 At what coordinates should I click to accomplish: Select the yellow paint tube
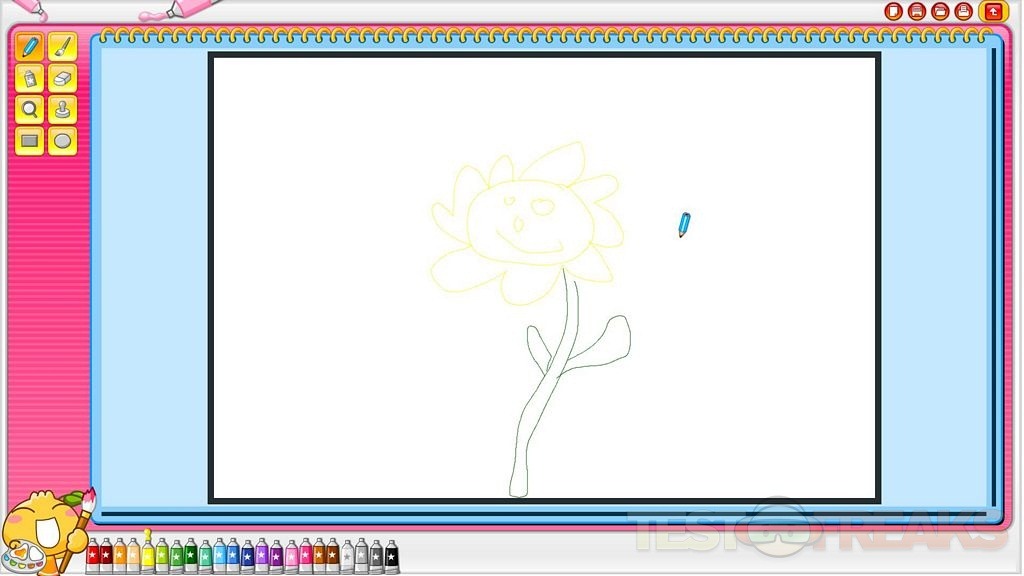click(x=148, y=554)
